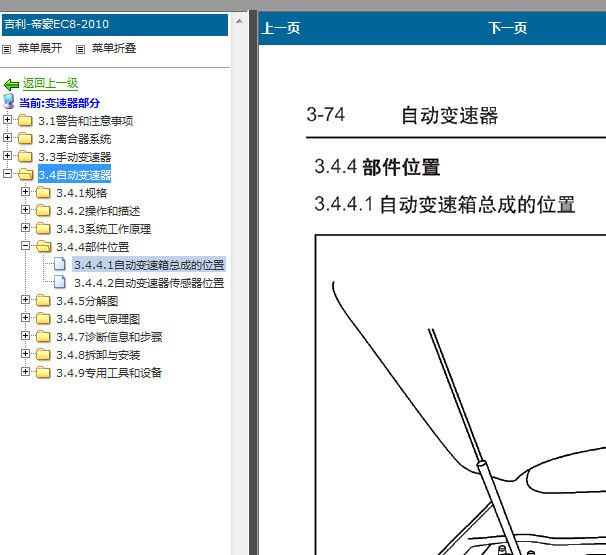This screenshot has height=555, width=606.
Task: Collapse the 3.4.4部件位置 node
Action: tap(25, 246)
